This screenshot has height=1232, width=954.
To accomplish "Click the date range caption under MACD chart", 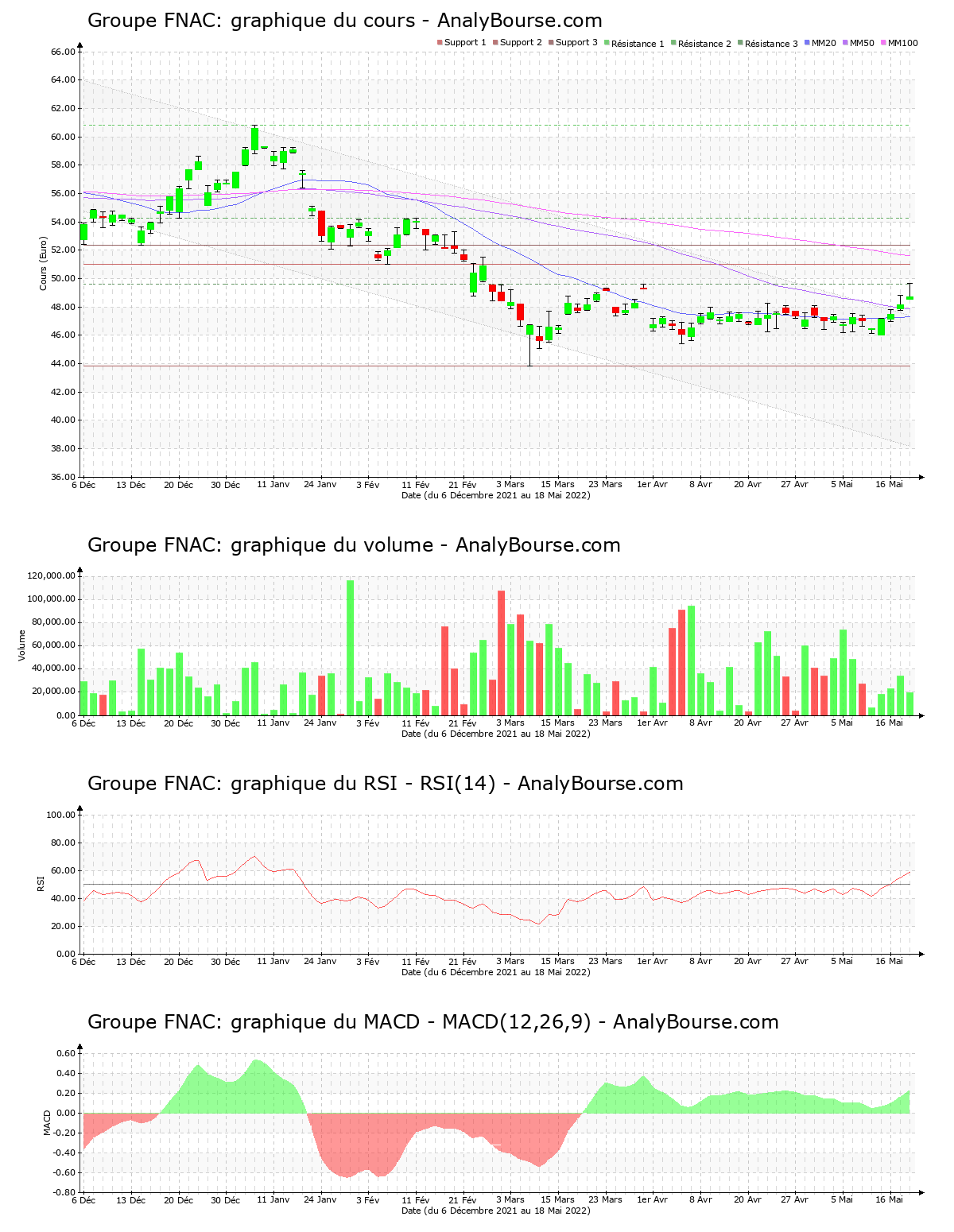I will [496, 1211].
